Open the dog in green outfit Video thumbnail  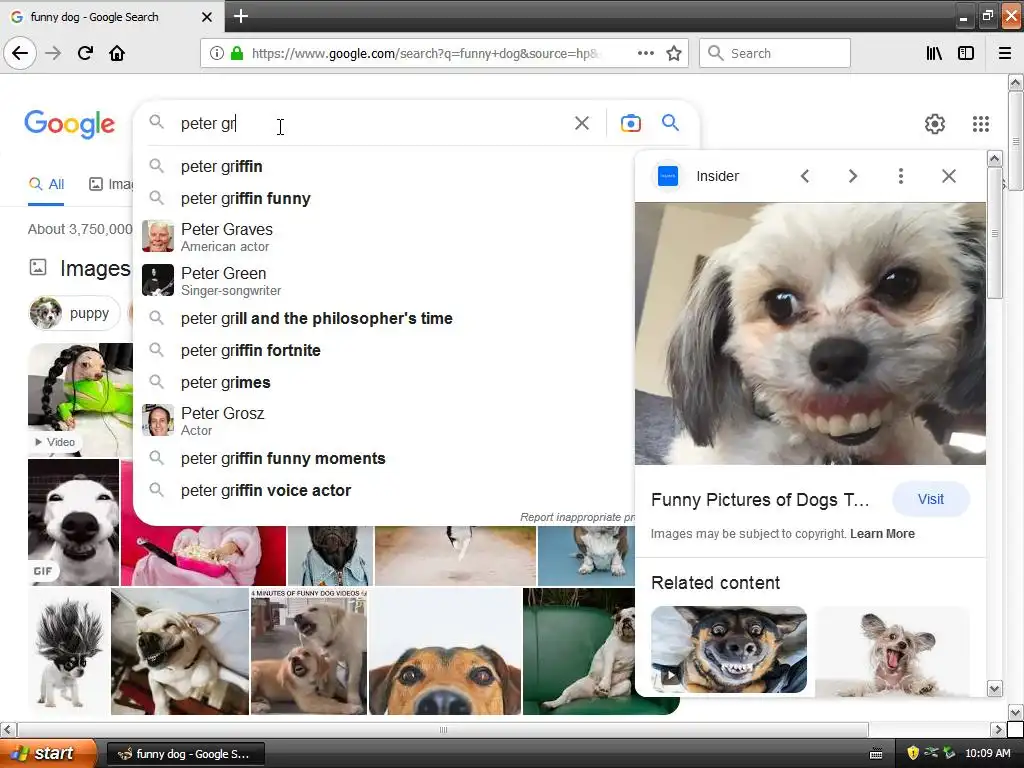80,400
